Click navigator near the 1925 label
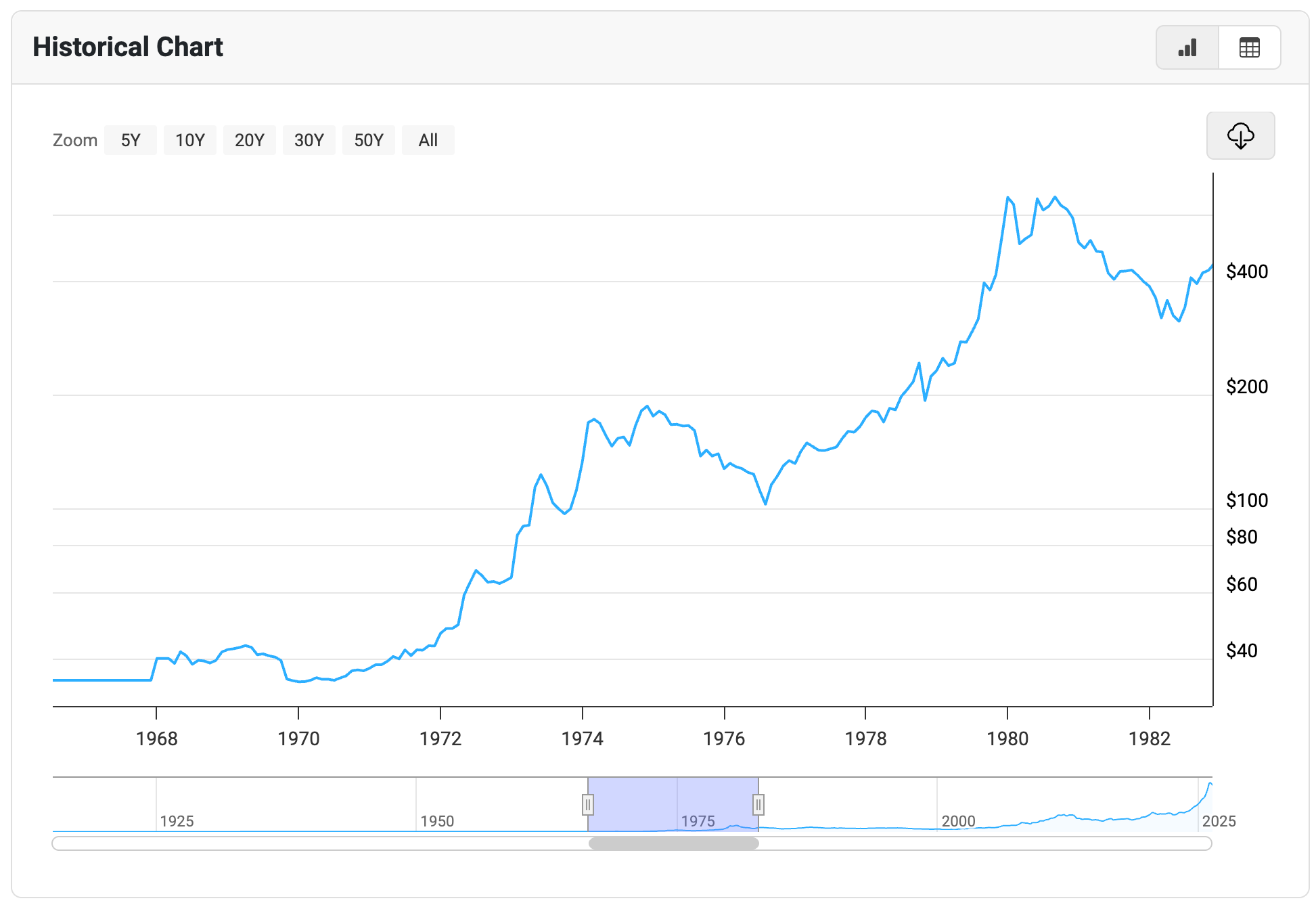The height and width of the screenshot is (905, 1316). click(x=177, y=820)
